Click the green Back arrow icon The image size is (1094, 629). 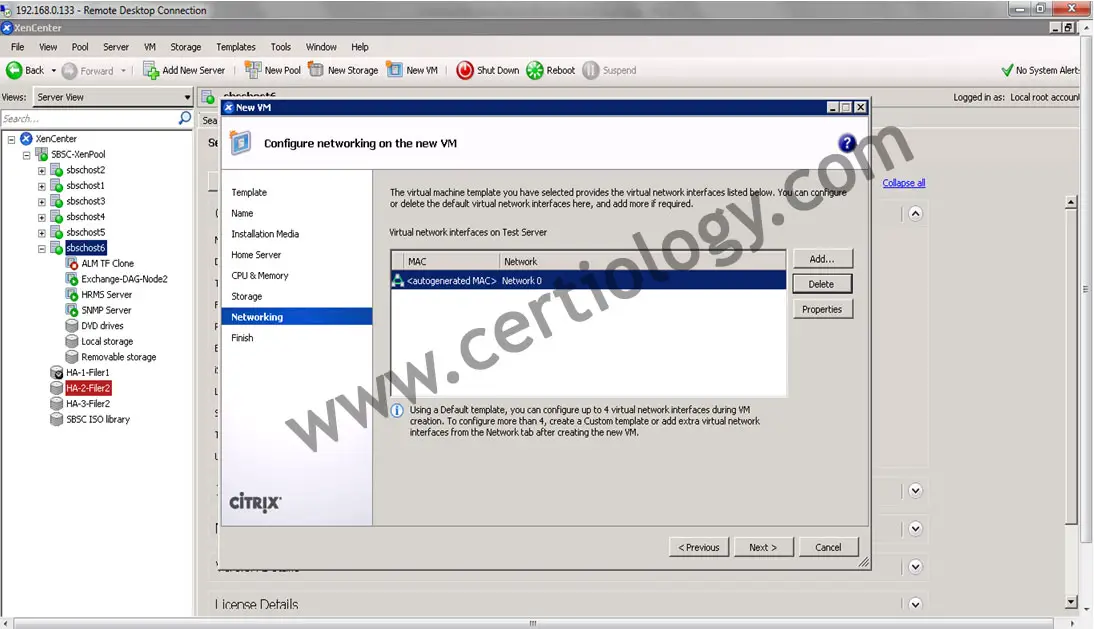point(14,70)
